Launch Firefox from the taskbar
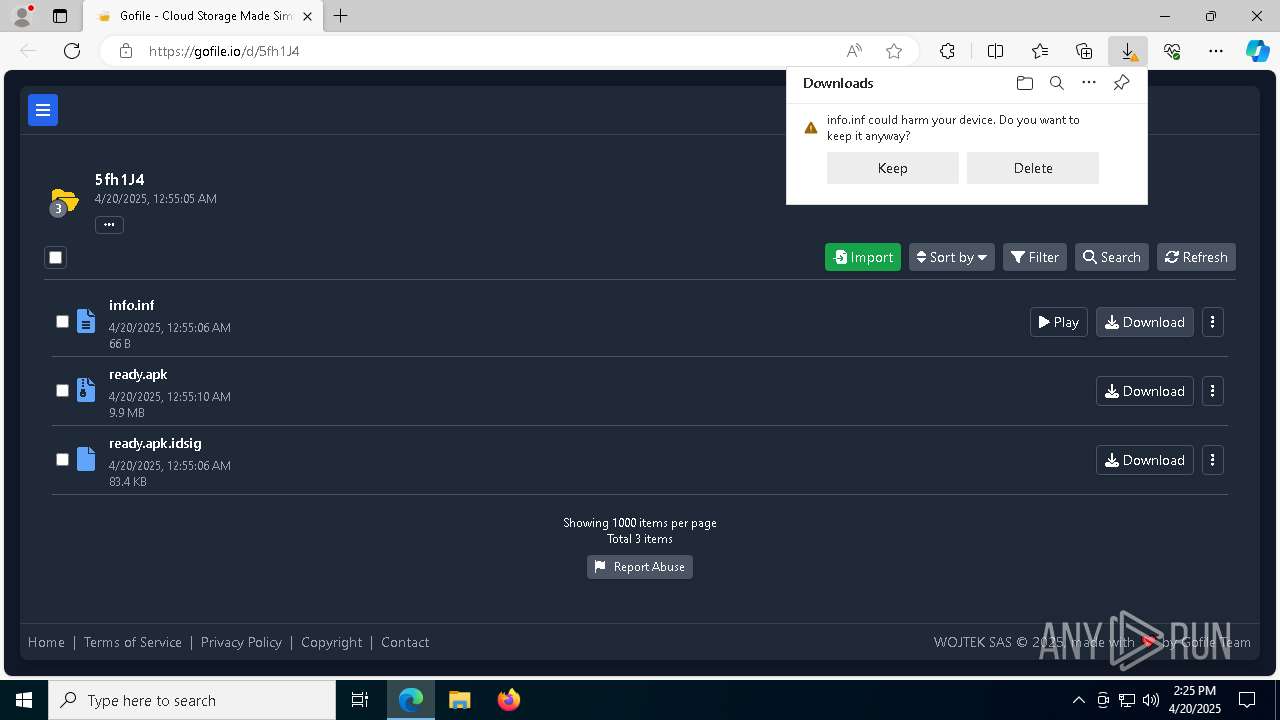This screenshot has height=720, width=1280. pos(509,700)
